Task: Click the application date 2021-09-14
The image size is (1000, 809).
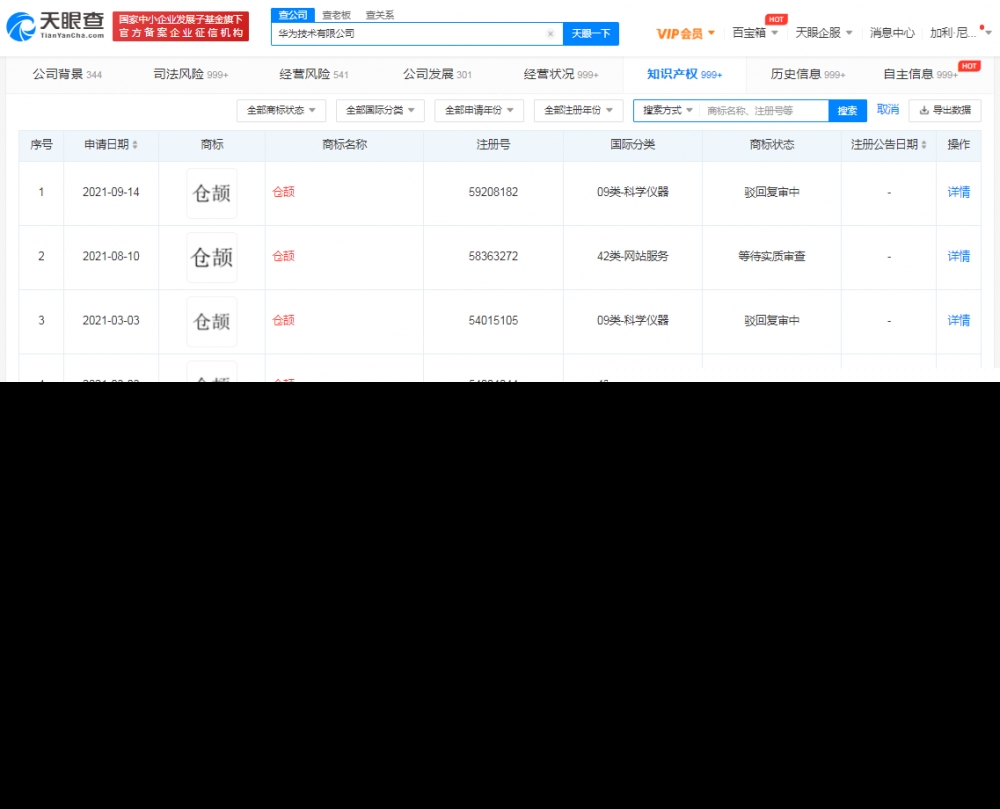Action: (111, 192)
